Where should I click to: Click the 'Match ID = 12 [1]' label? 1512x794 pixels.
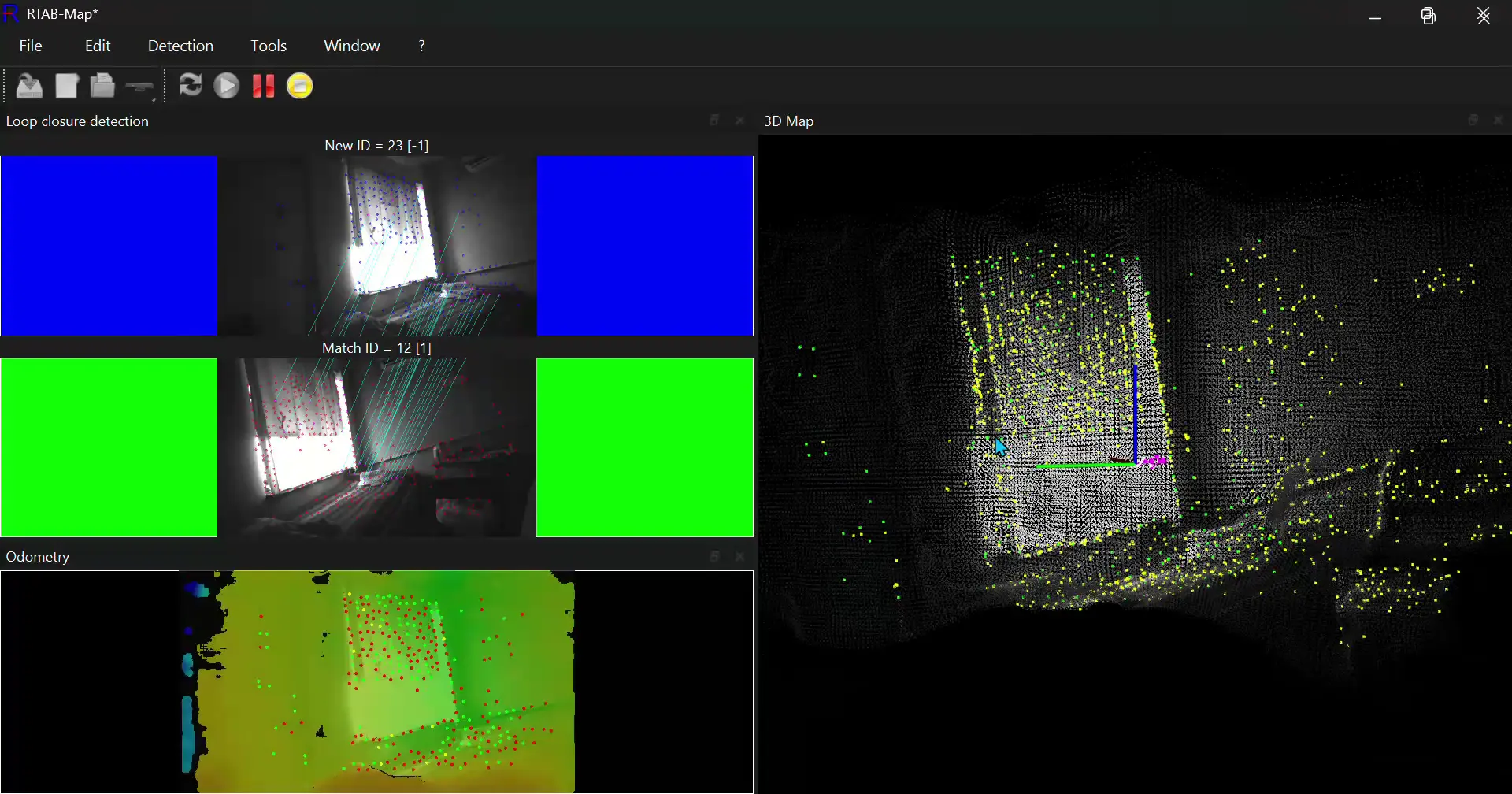376,347
